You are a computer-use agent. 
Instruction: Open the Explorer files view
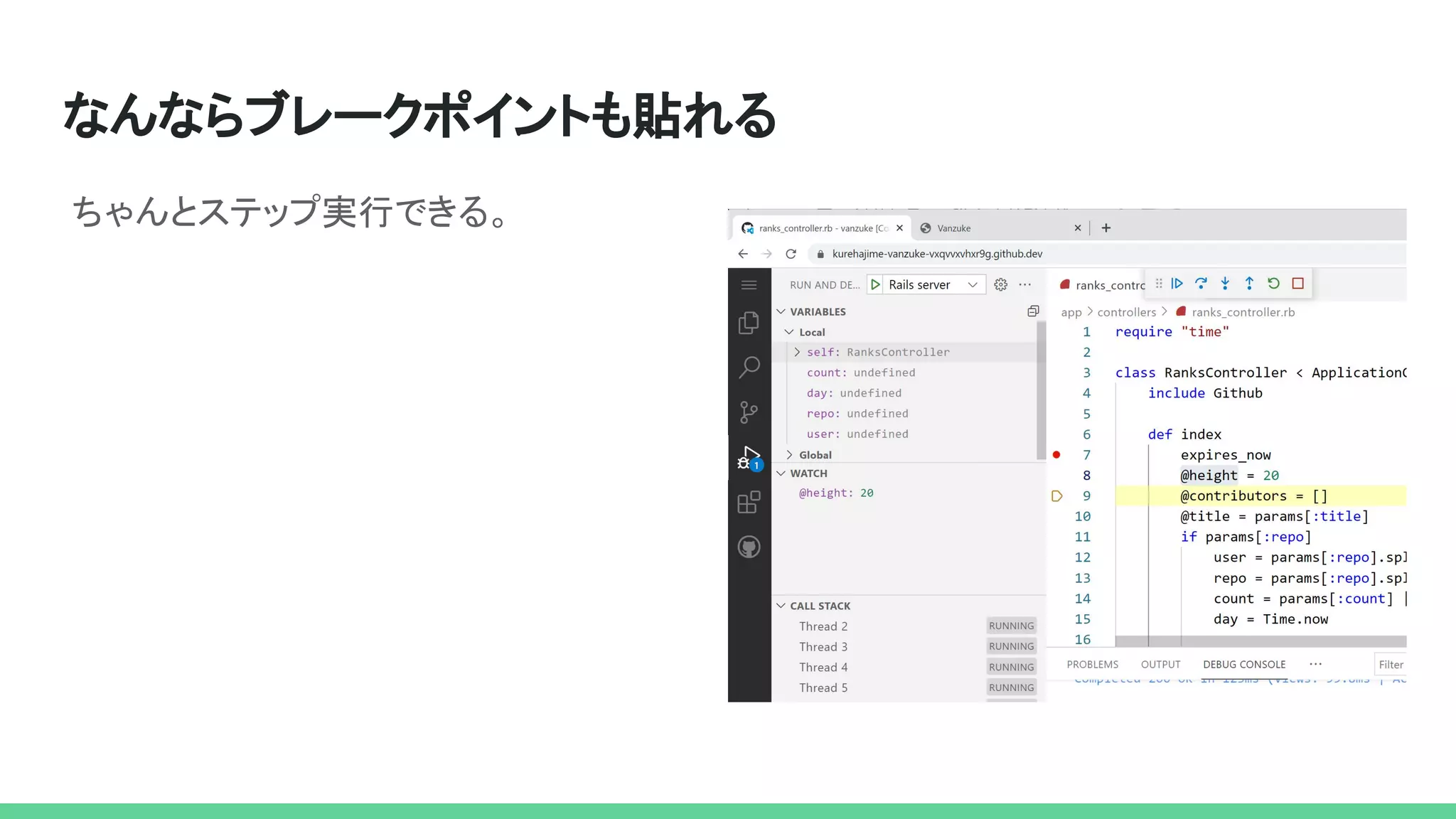coord(749,323)
